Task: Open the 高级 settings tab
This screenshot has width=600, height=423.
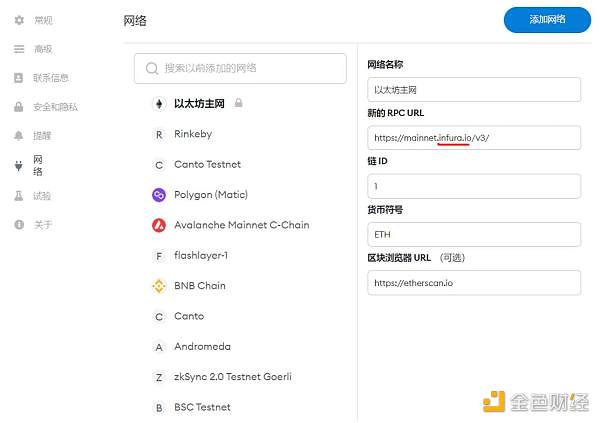Action: [43, 49]
